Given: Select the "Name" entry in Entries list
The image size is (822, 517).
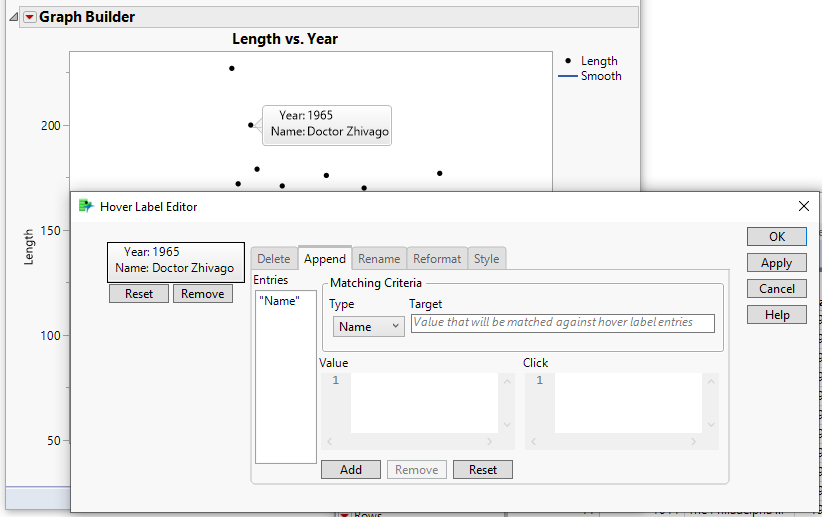Looking at the screenshot, I should tap(278, 301).
